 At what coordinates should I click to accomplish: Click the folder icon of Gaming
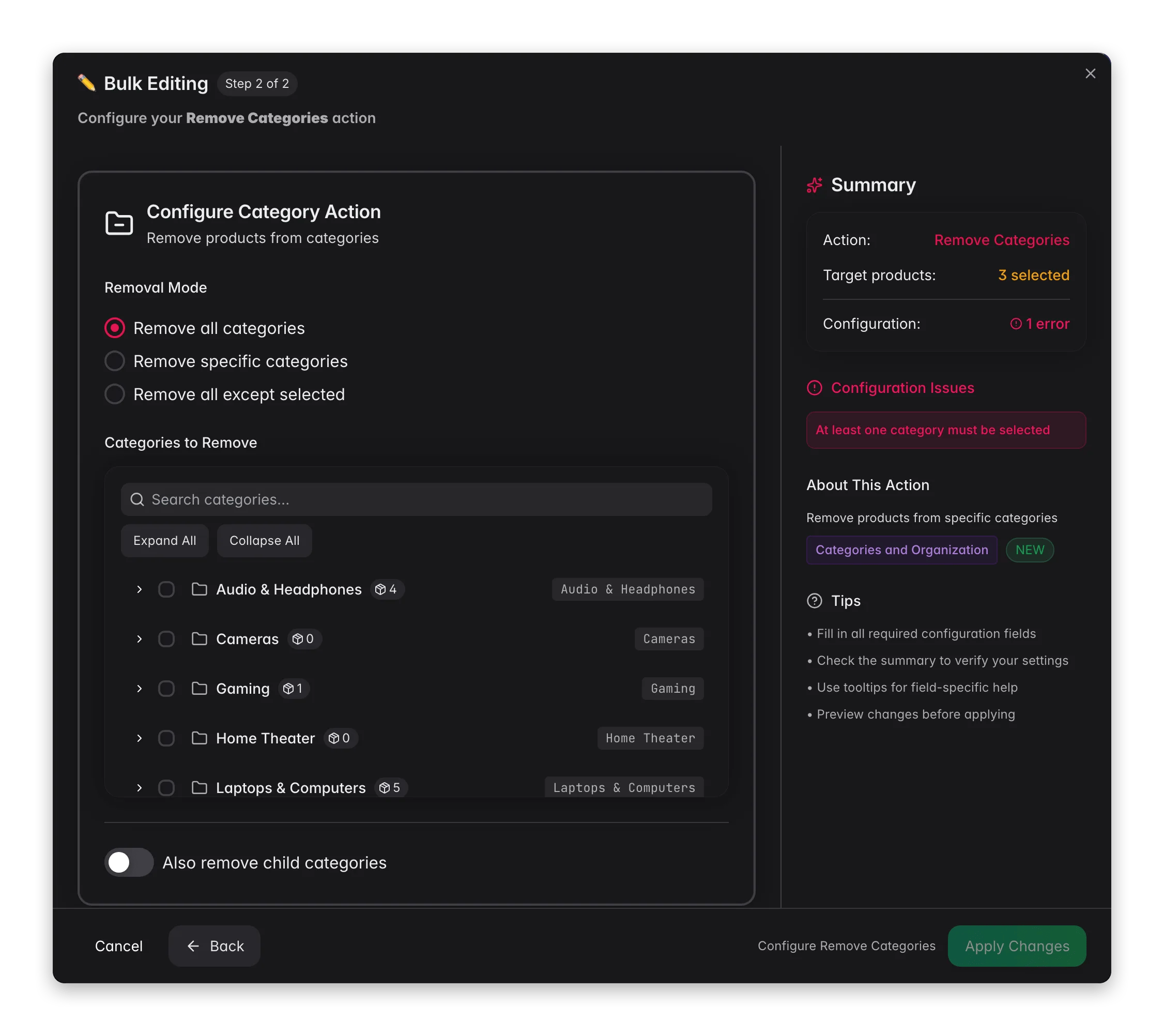[x=200, y=688]
